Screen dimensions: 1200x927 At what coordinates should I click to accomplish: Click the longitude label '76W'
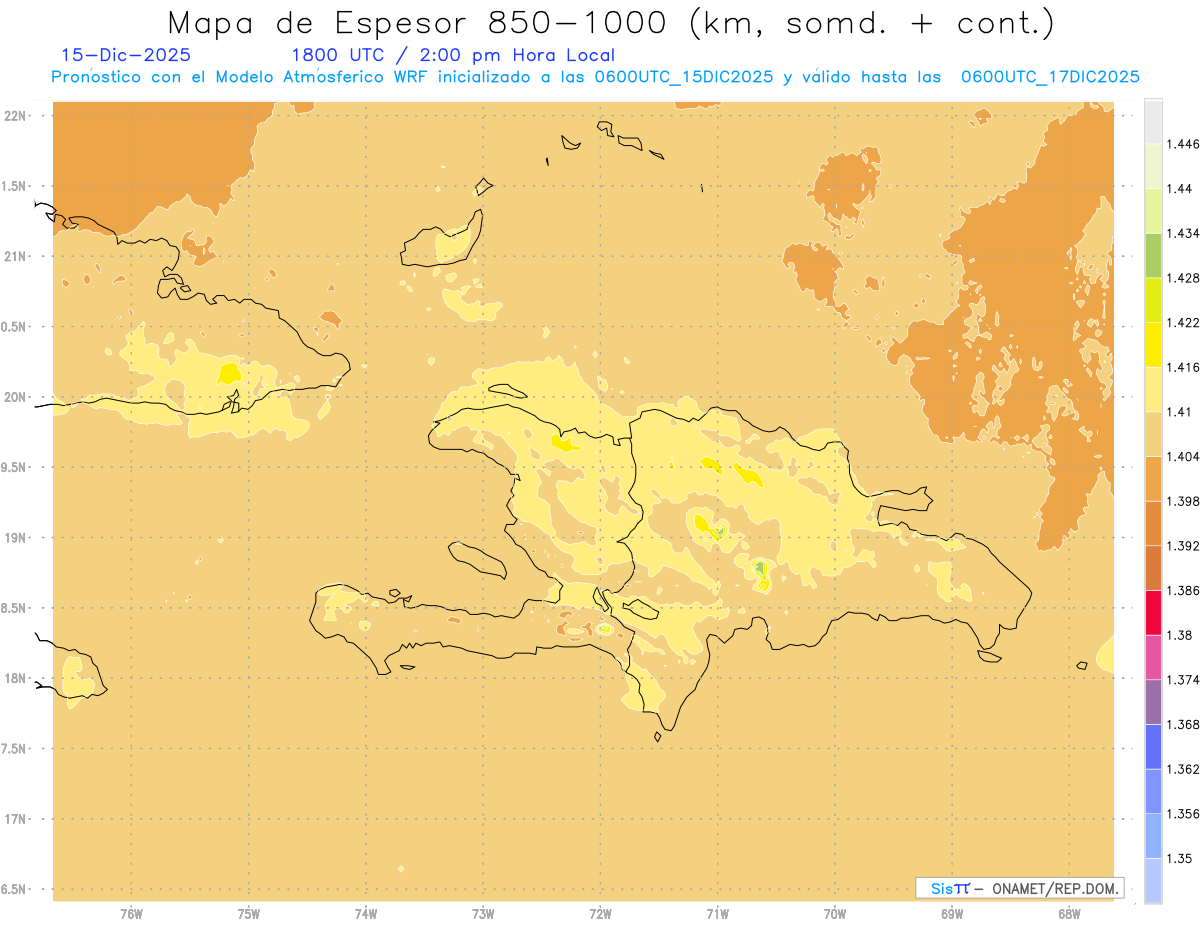point(131,913)
